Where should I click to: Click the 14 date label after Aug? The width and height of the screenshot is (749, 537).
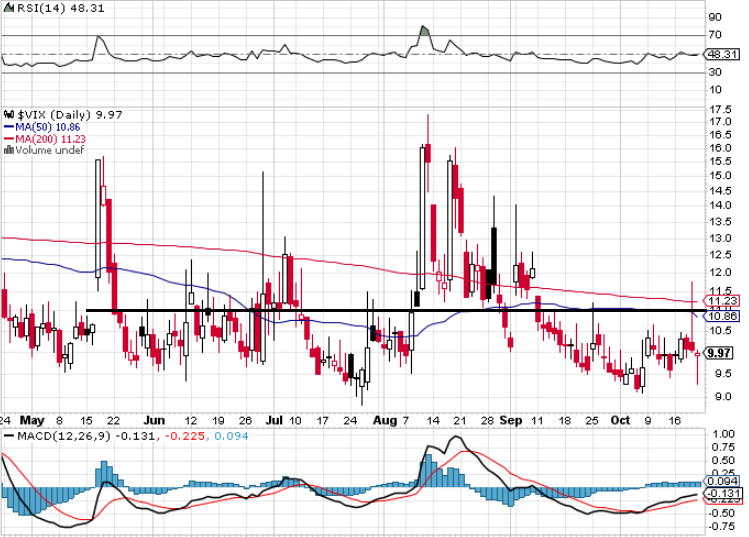pos(433,421)
